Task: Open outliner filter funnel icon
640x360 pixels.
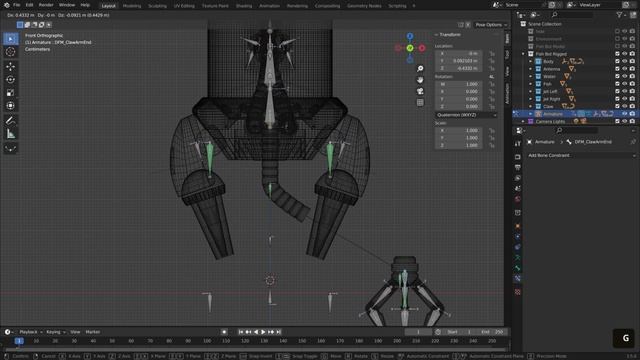Action: [619, 15]
